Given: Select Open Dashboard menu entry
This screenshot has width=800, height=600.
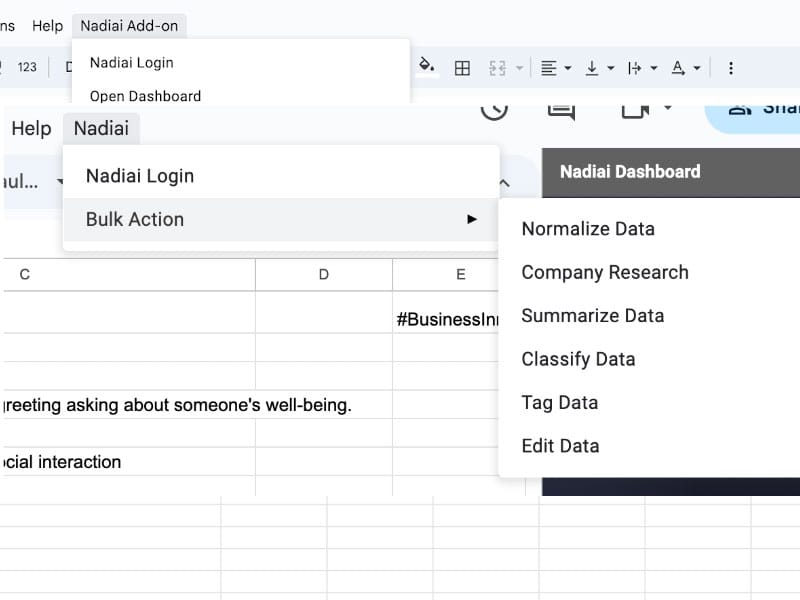Looking at the screenshot, I should point(145,96).
